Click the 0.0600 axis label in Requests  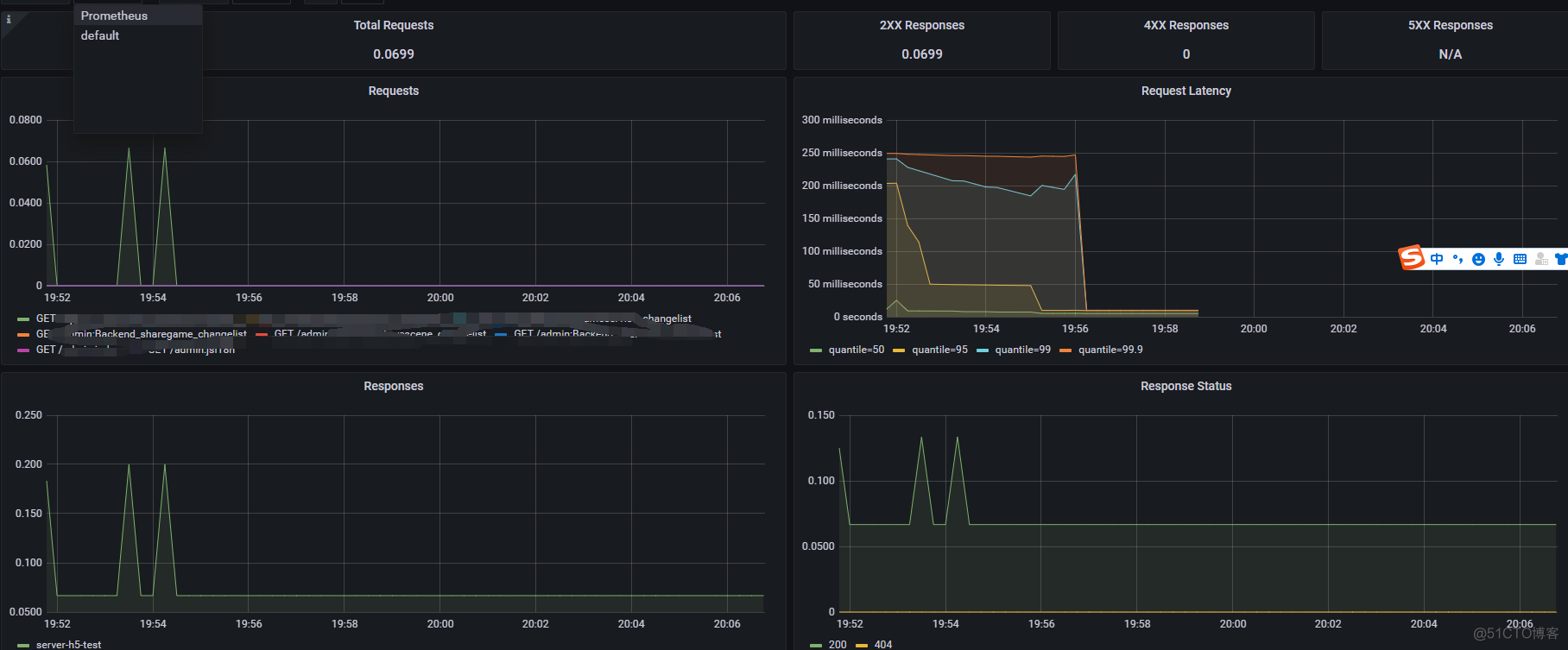coord(26,161)
